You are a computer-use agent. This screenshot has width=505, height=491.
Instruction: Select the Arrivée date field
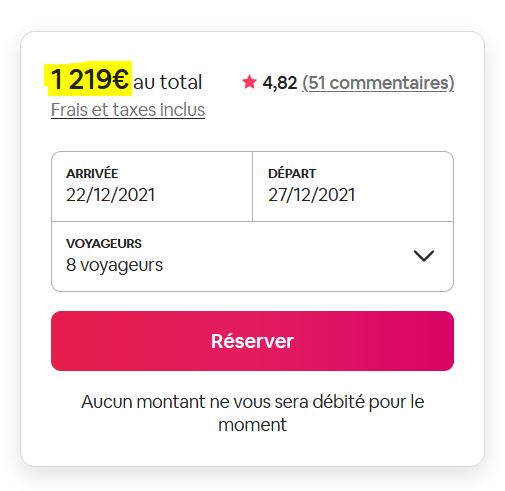[x=152, y=186]
